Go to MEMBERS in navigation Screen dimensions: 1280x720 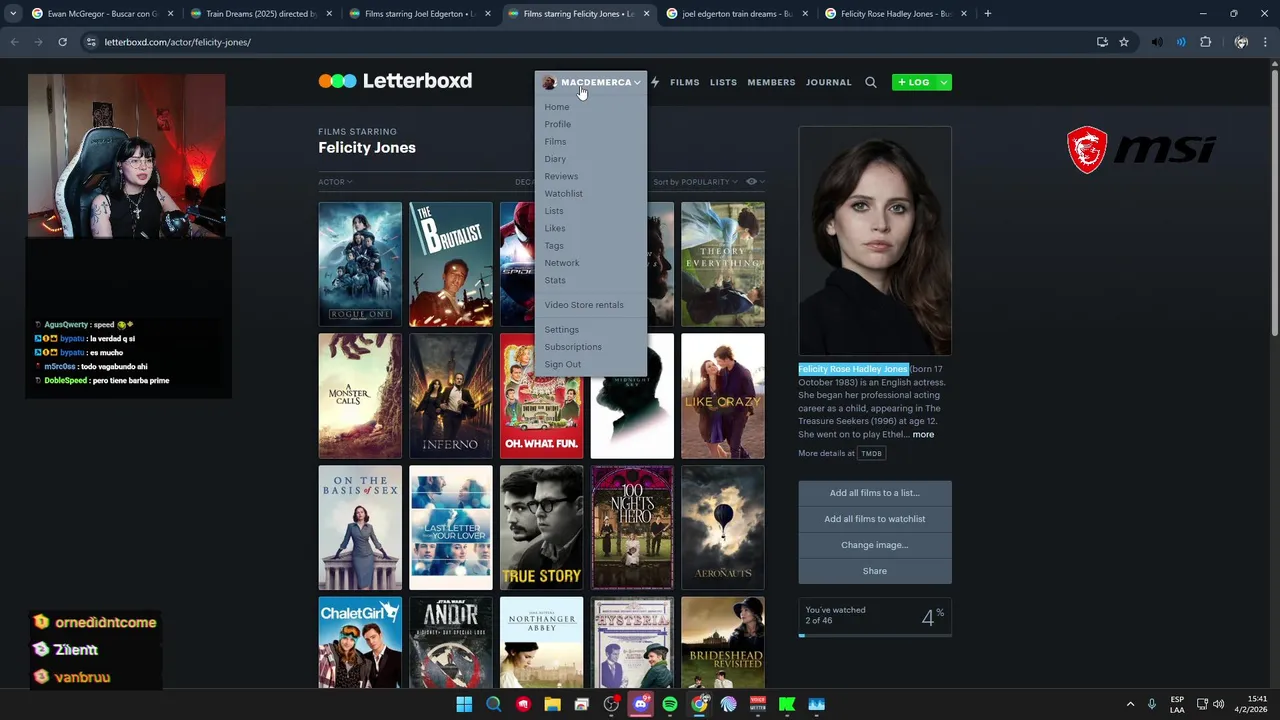[x=771, y=82]
